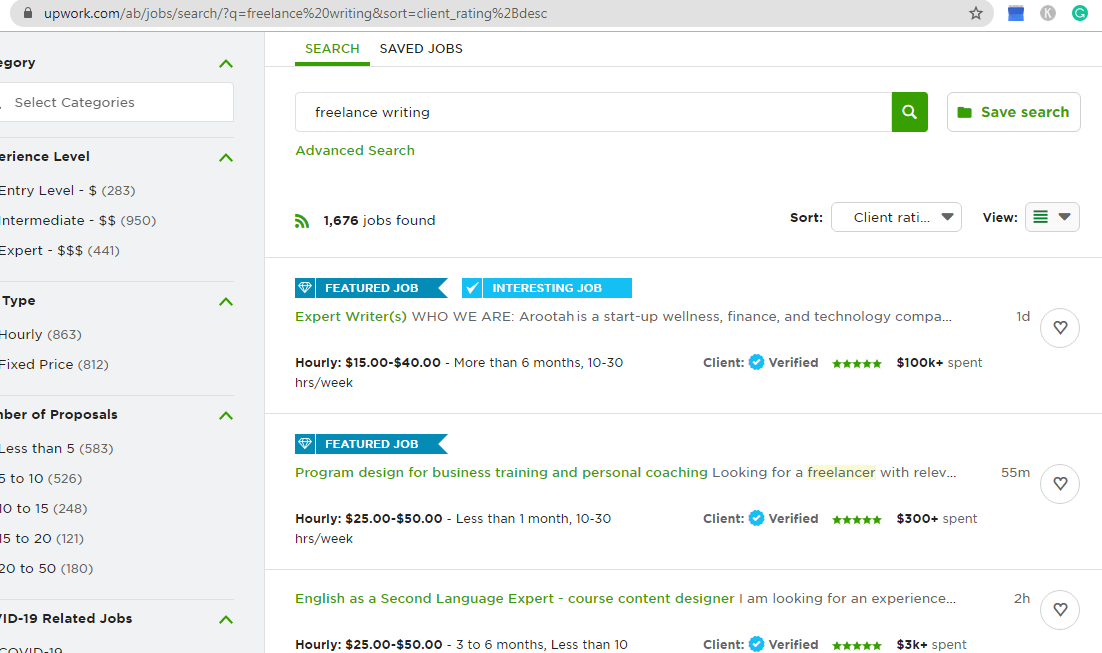Viewport: 1102px width, 653px height.
Task: Click five-star rating of the $3k+ client
Action: coord(857,645)
